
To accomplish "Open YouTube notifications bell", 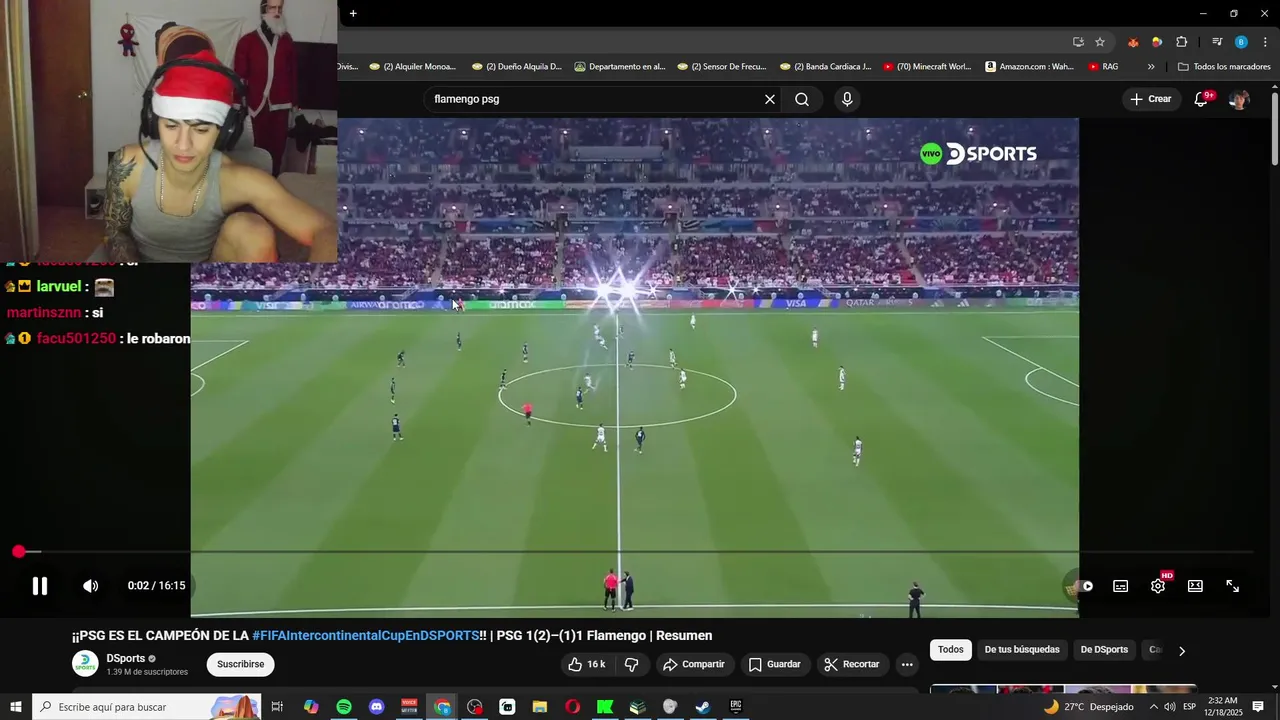I will (1202, 99).
